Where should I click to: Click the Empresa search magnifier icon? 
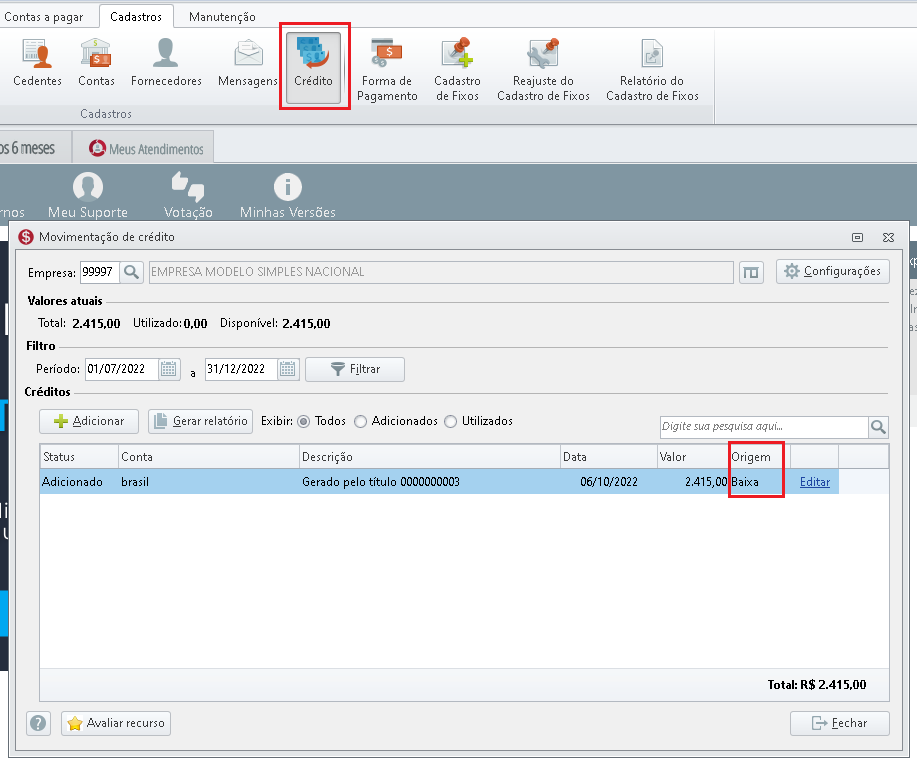click(132, 272)
